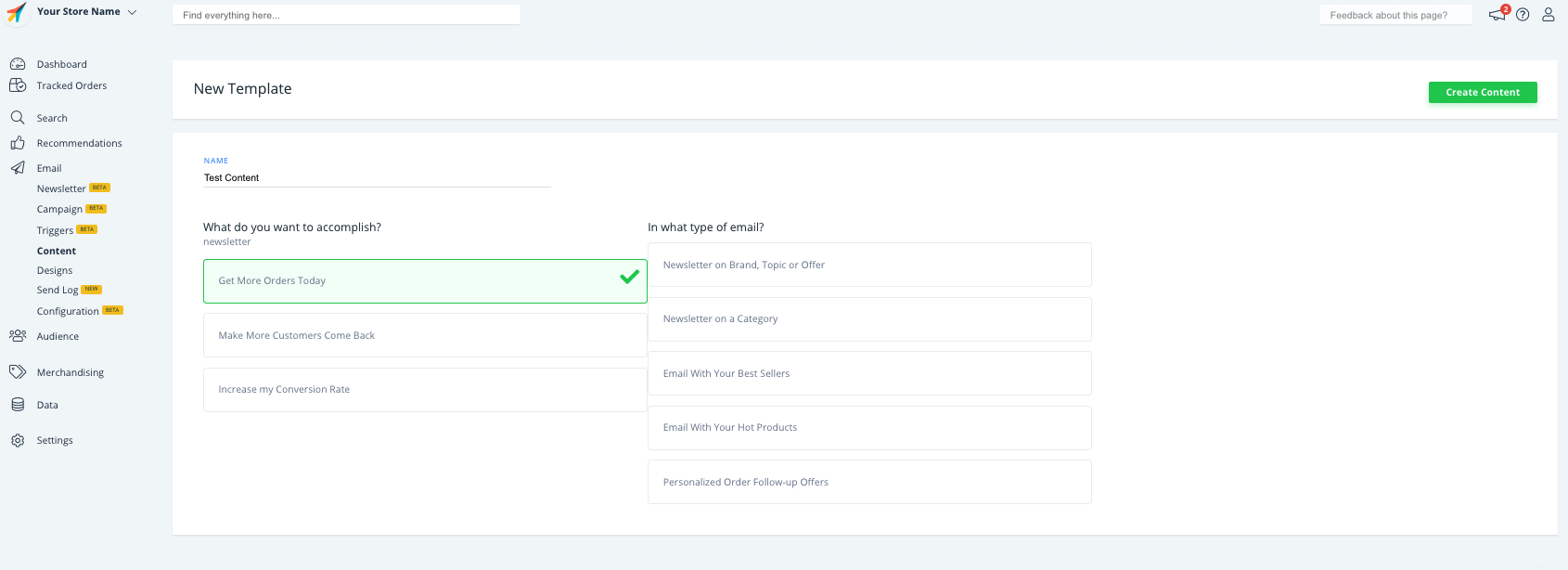
Task: Click the Recommendations thumbs-up icon
Action: click(x=18, y=143)
